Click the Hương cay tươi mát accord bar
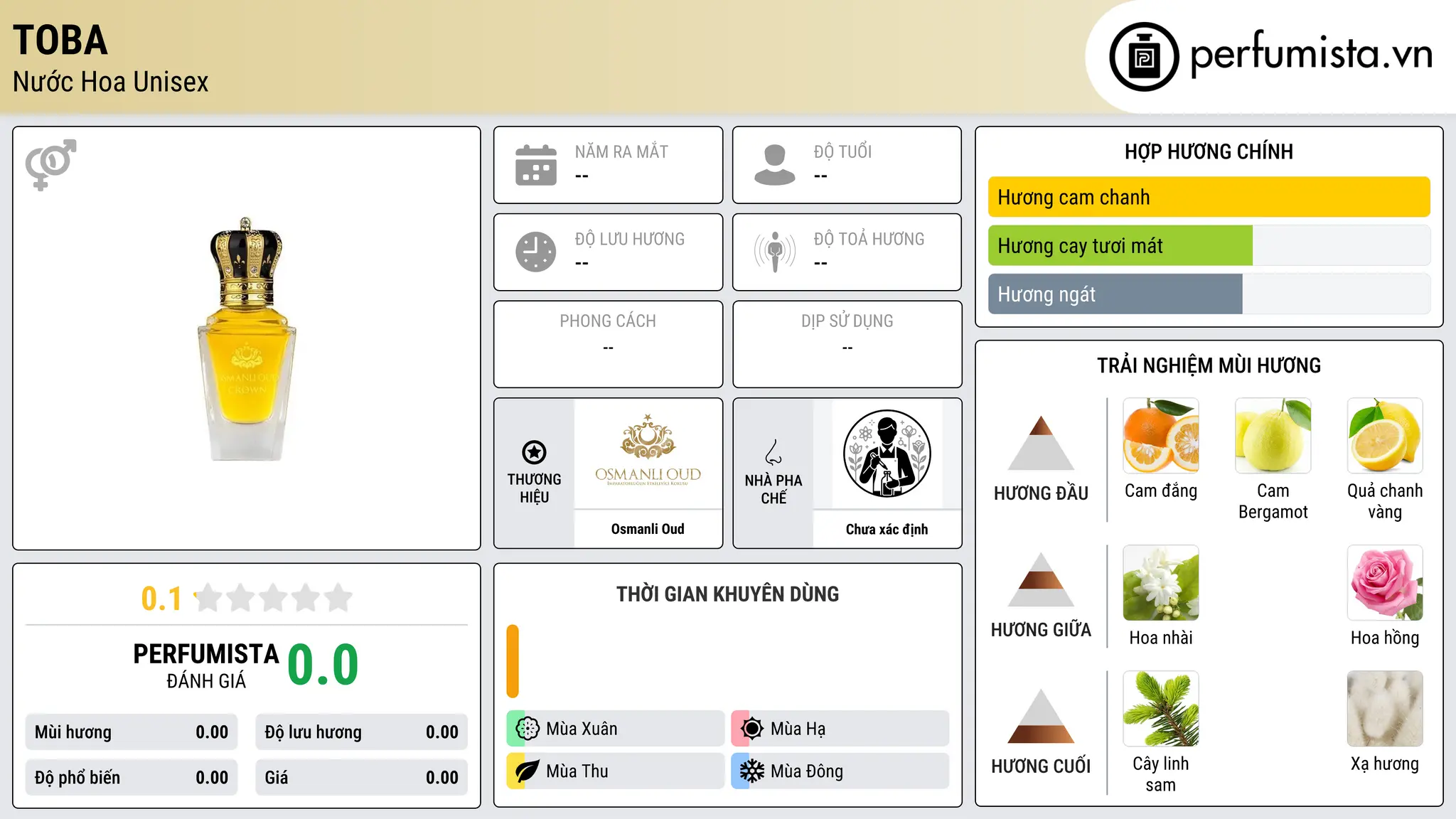 click(1209, 245)
